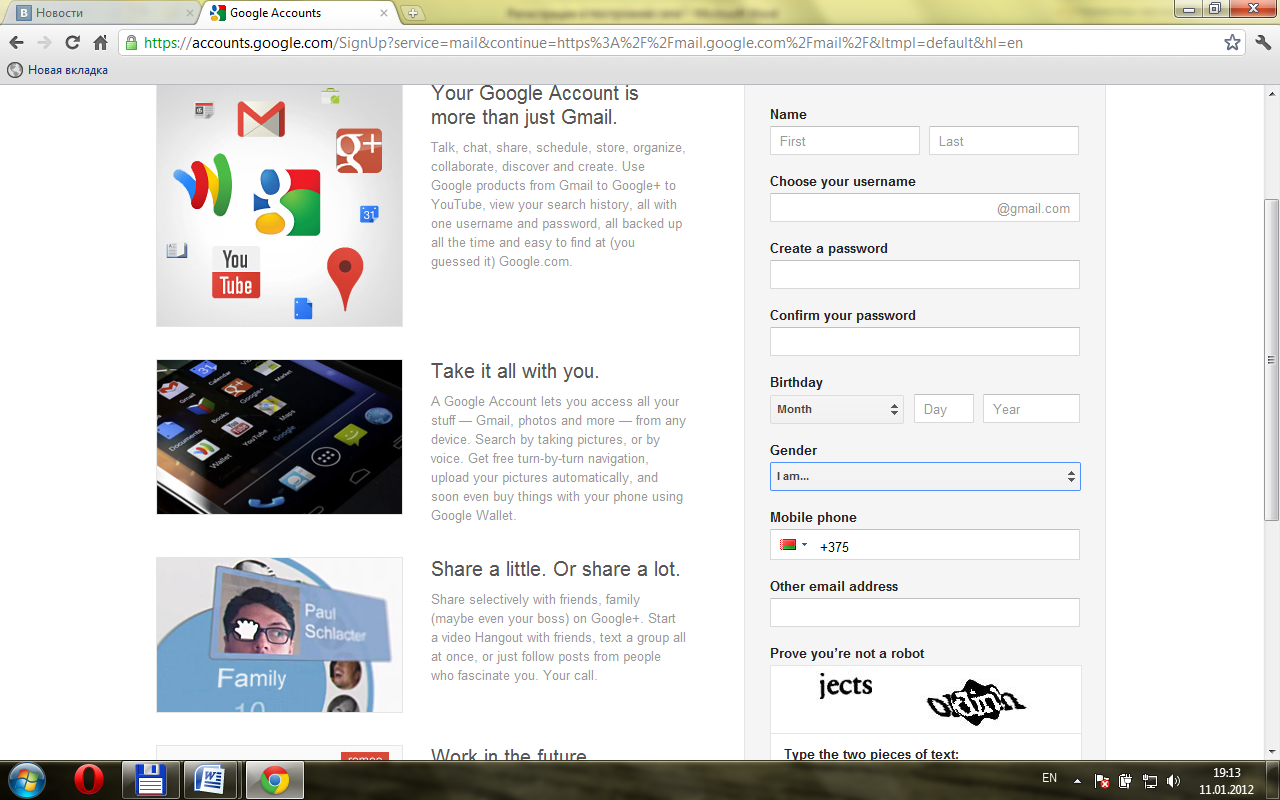Reload the page with the refresh icon
The image size is (1280, 800).
[72, 43]
